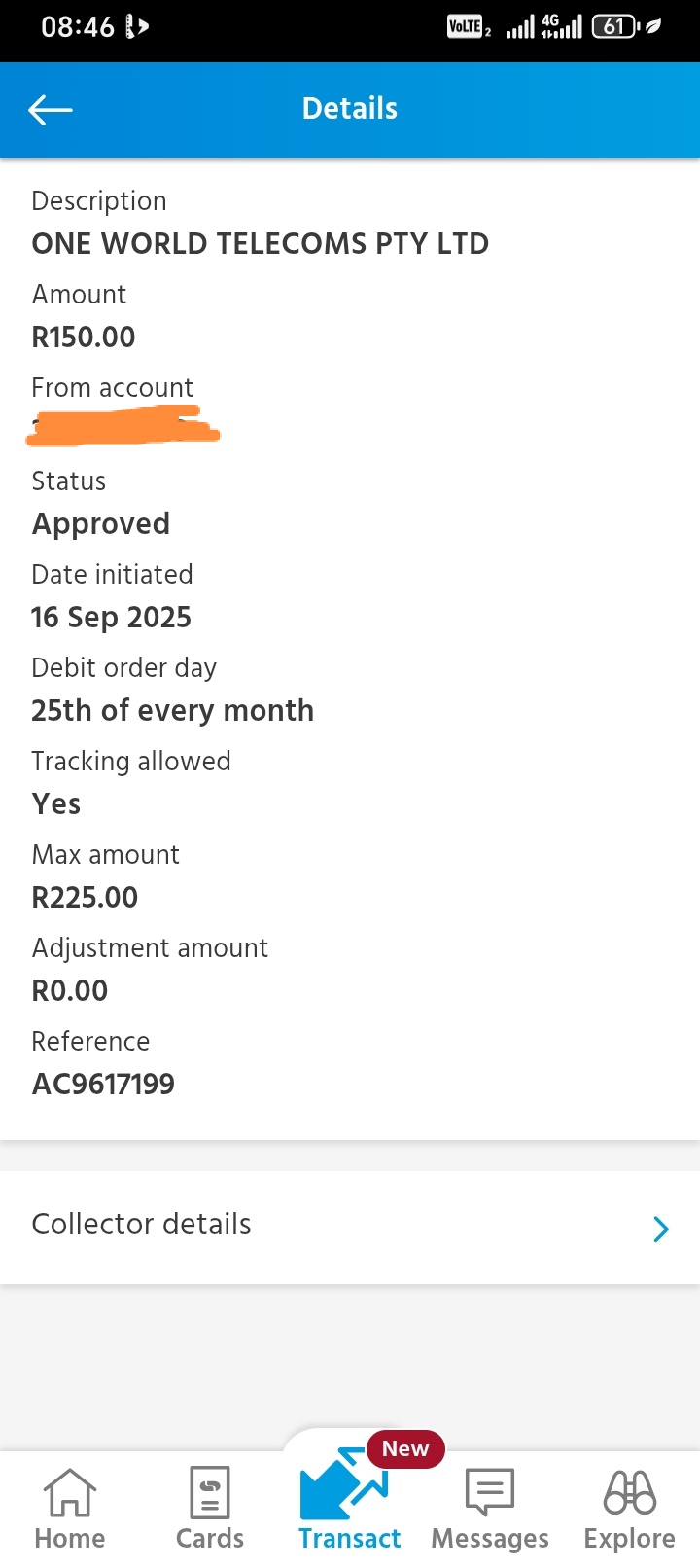Open the Cards tab icon

[x=210, y=1493]
